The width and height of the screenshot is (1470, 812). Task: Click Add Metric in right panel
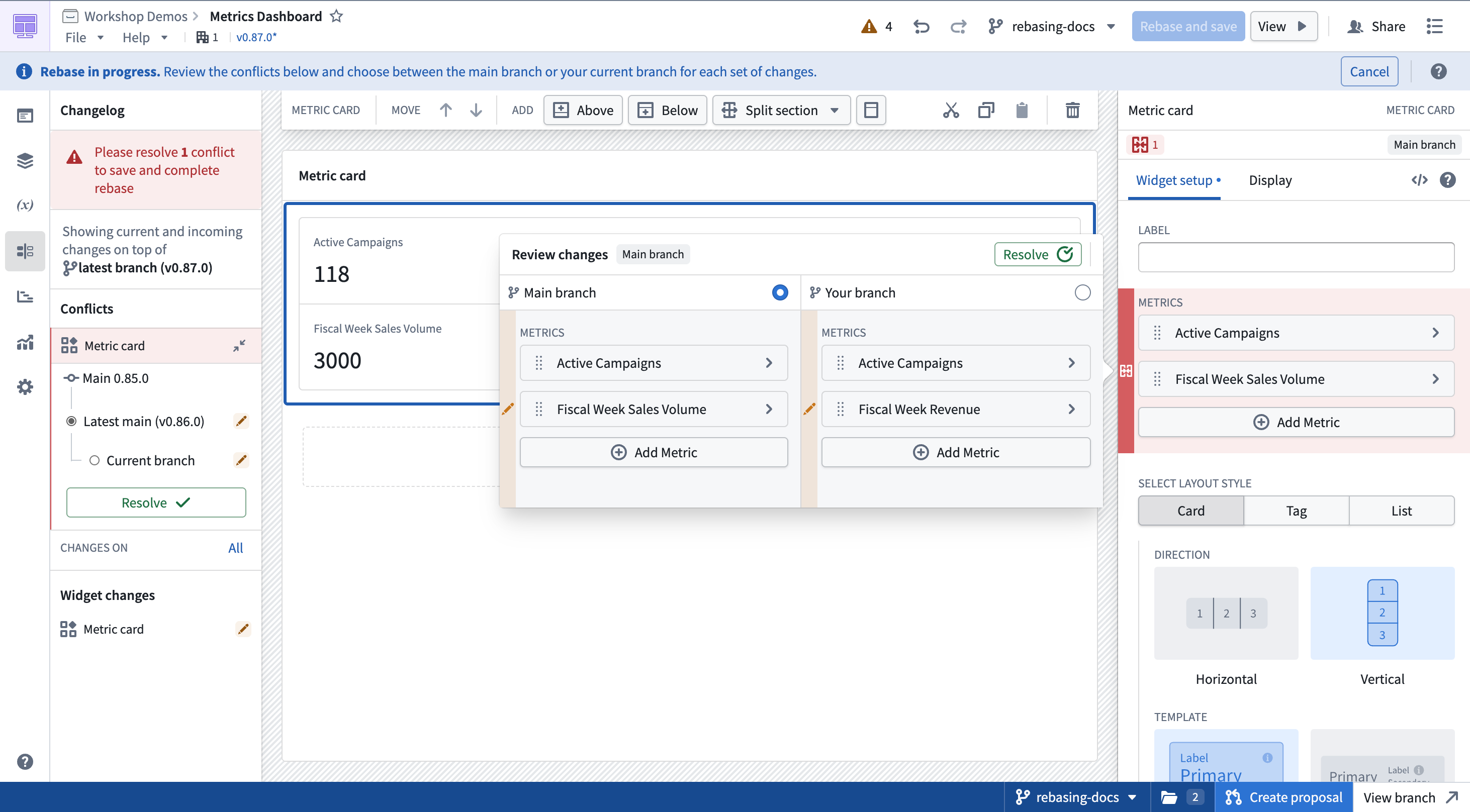point(1296,422)
